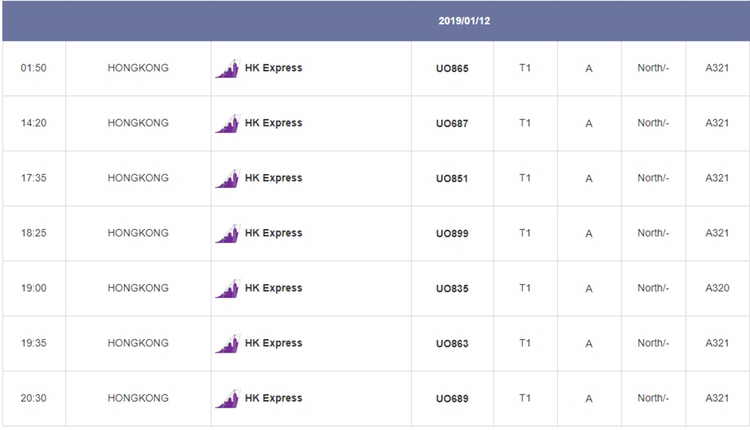This screenshot has width=750, height=430.
Task: Select the 20:30 departure time cell
Action: coord(33,398)
